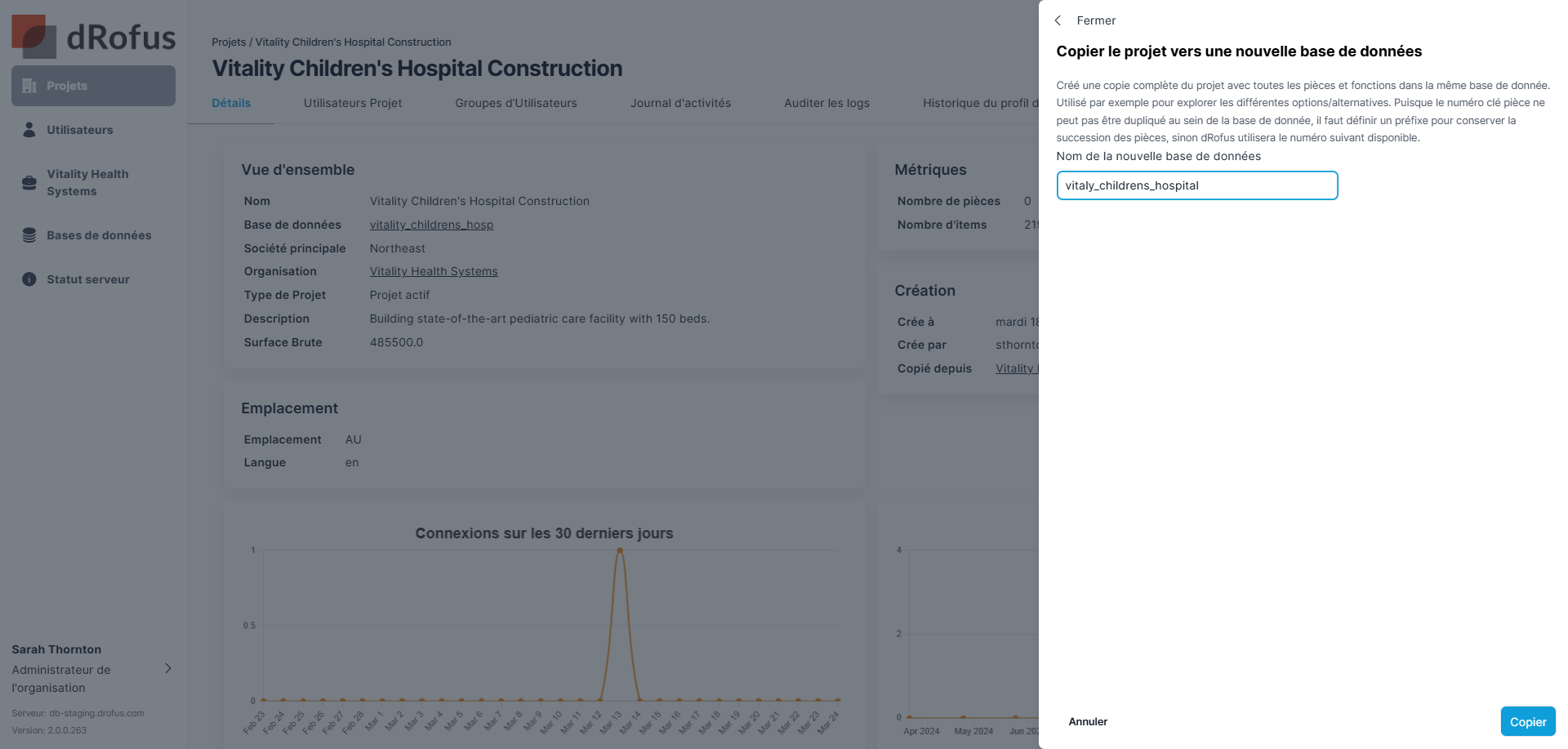Viewport: 1568px width, 749px height.
Task: Open the Utilisateurs Projet tab
Action: tap(353, 103)
